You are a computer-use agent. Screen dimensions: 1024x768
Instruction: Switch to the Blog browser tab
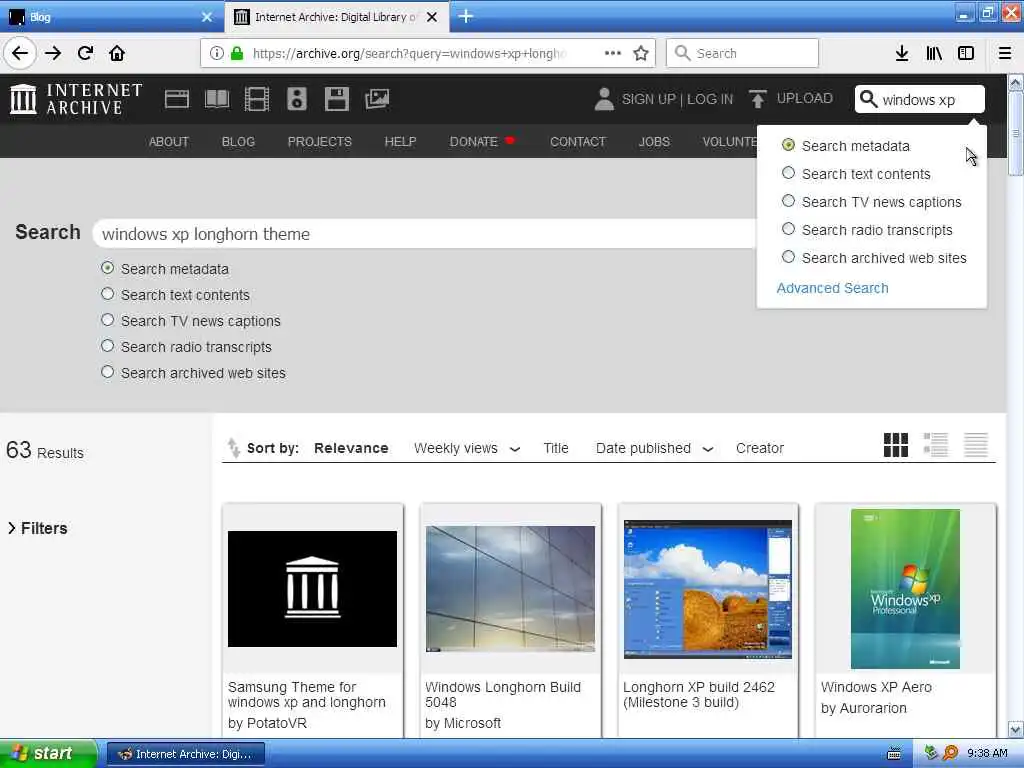[112, 17]
